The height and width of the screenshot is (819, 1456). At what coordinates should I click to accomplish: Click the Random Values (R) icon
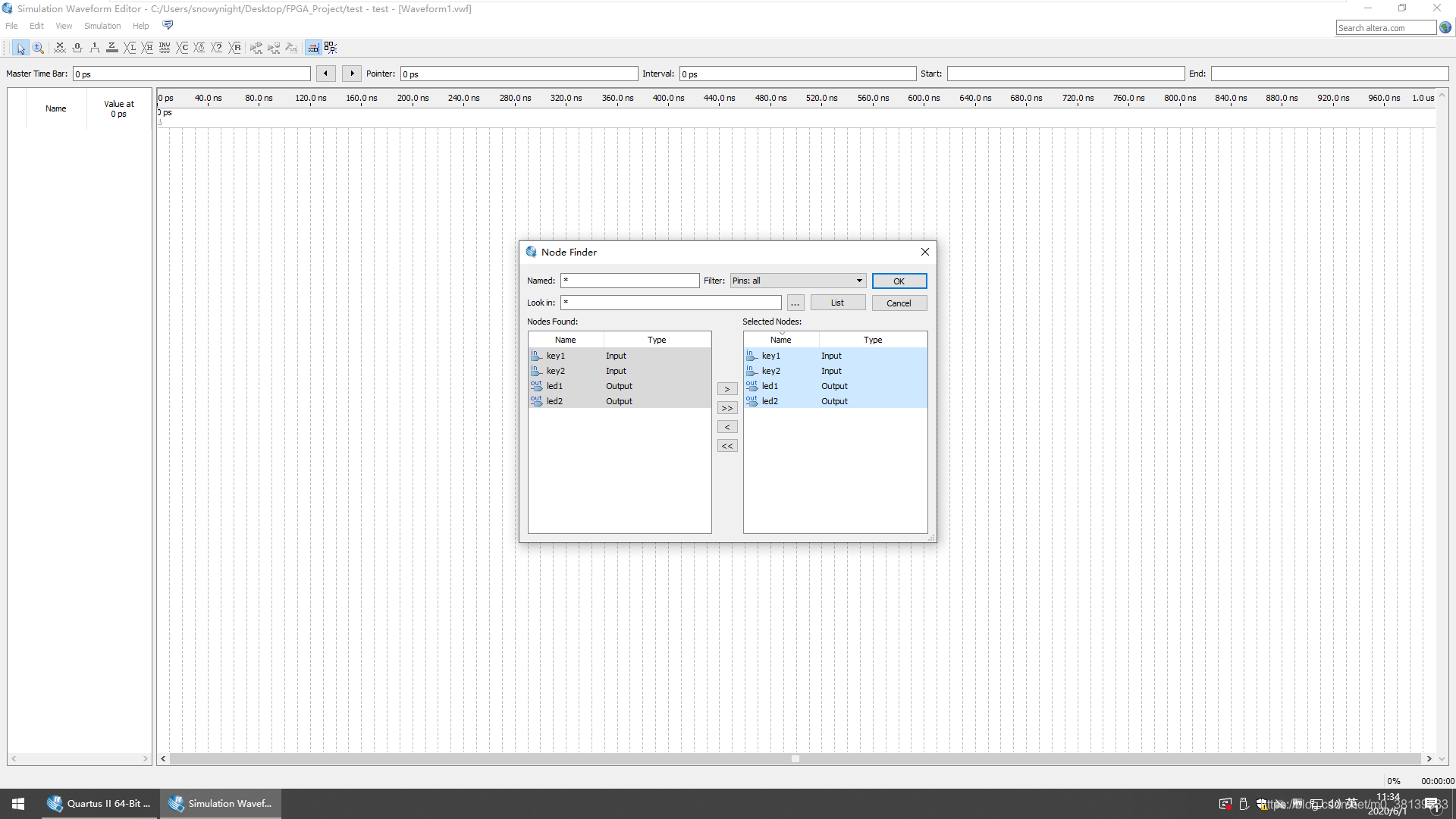click(x=235, y=48)
